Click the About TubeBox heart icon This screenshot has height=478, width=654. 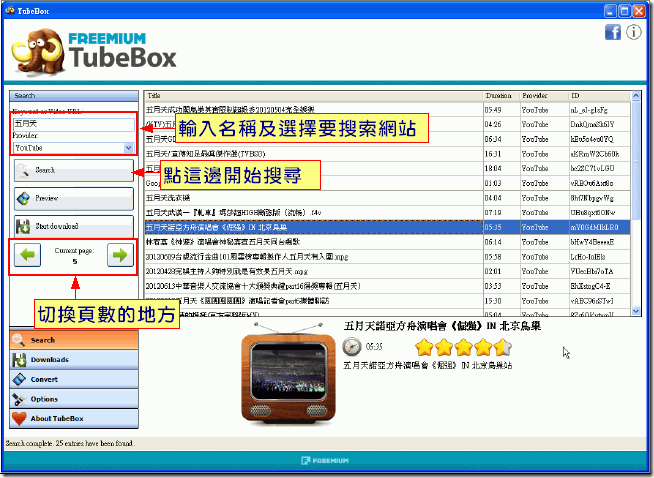tap(19, 419)
